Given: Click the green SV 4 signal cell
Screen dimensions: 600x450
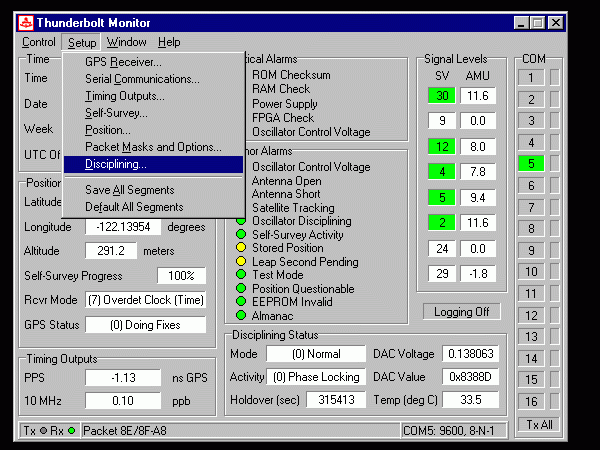Looking at the screenshot, I should pos(442,171).
